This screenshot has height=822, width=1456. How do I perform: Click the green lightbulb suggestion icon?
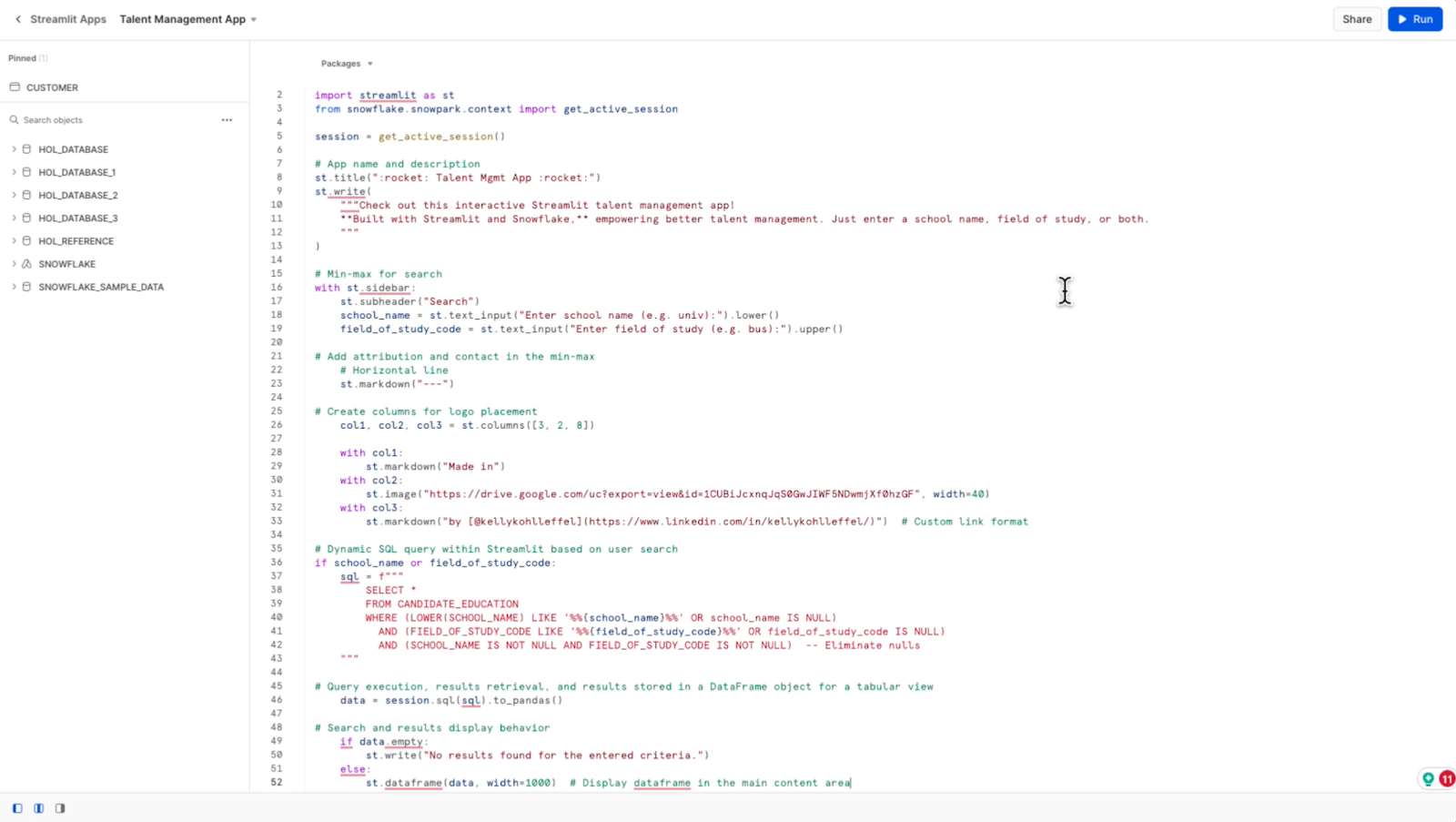(1428, 779)
